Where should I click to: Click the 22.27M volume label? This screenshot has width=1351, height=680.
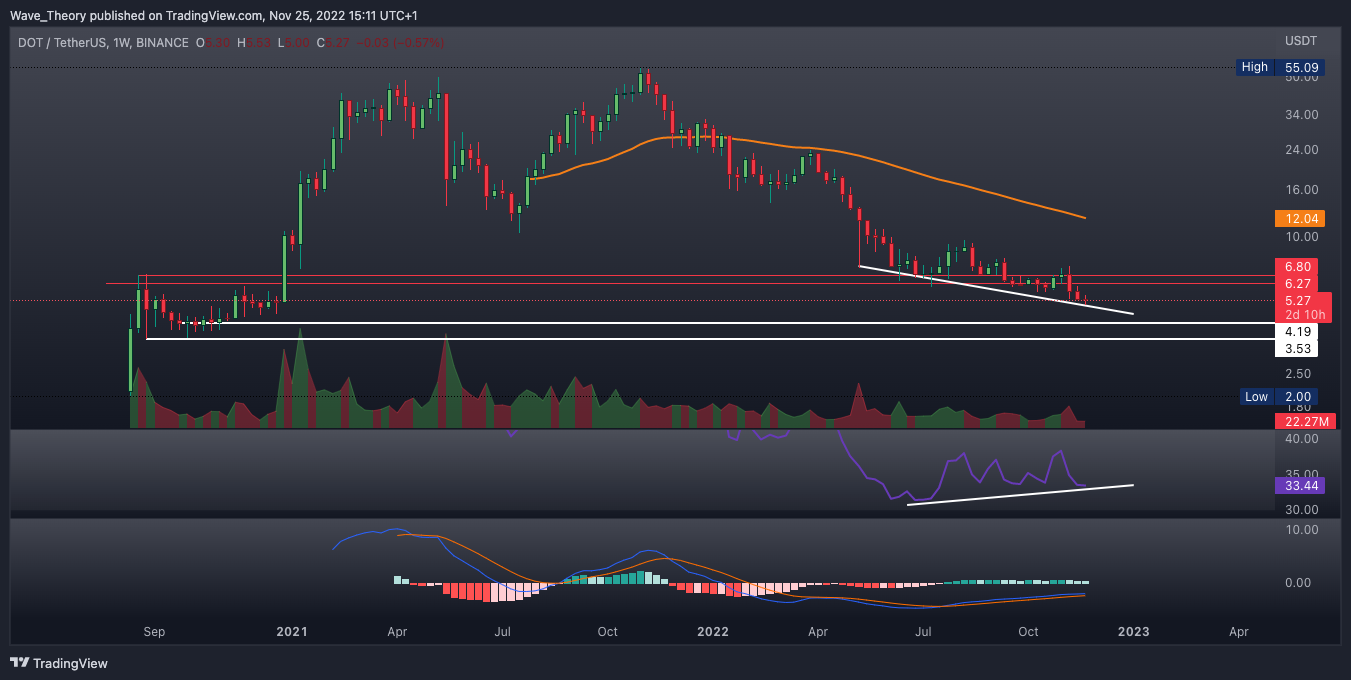click(1305, 422)
